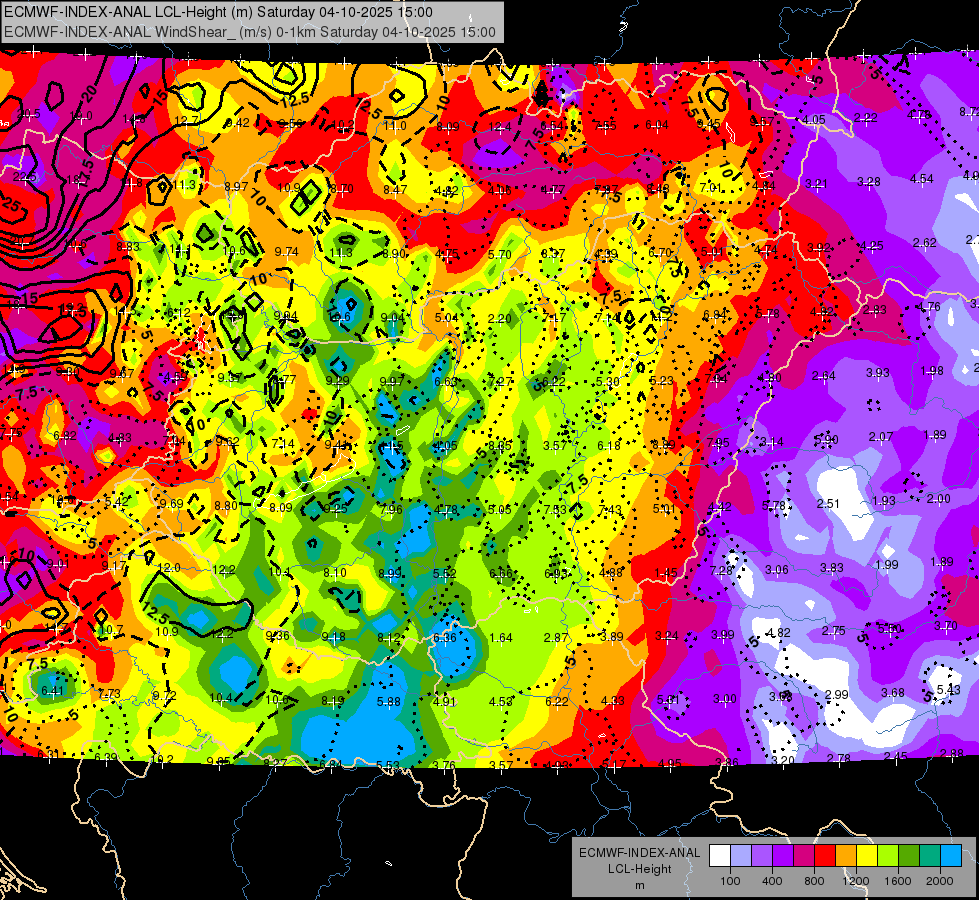The width and height of the screenshot is (979, 900).
Task: Click the grid value 2.51
Action: point(829,503)
